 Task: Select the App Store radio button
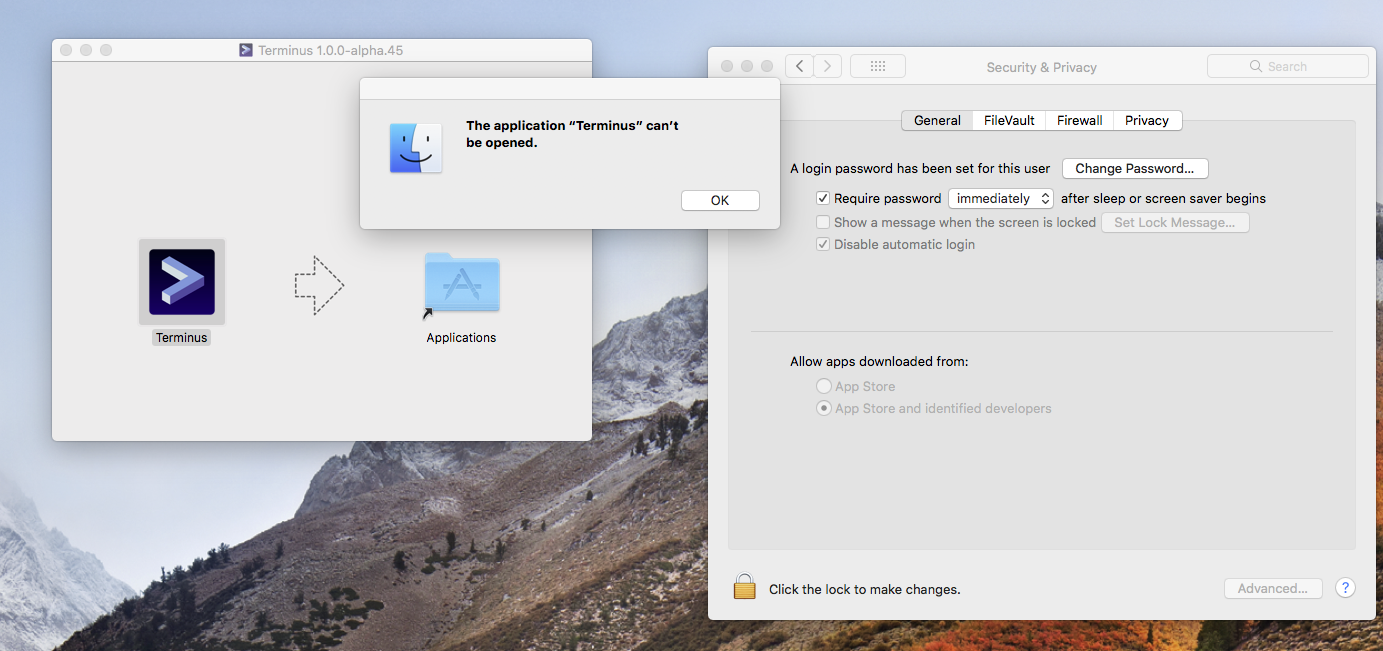(823, 385)
